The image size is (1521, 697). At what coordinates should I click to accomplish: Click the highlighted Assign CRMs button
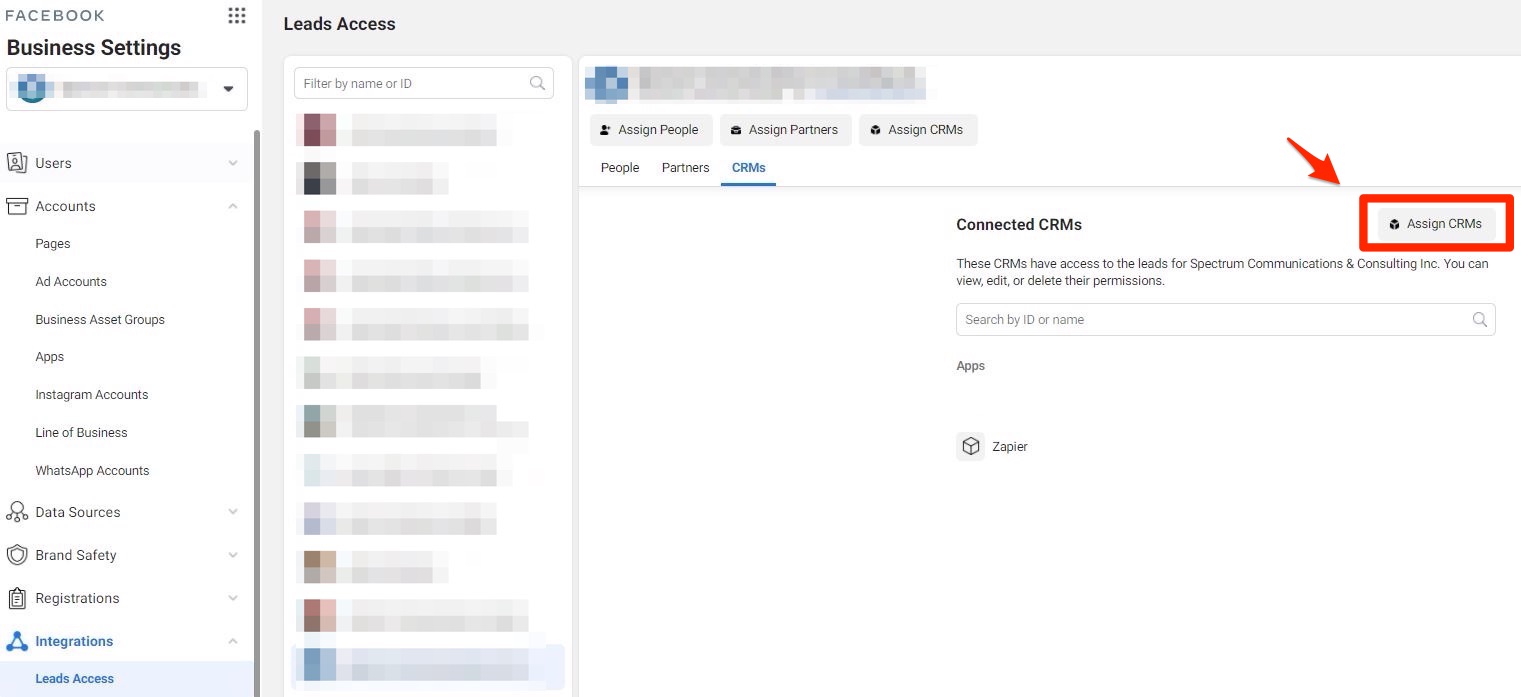pos(1435,224)
